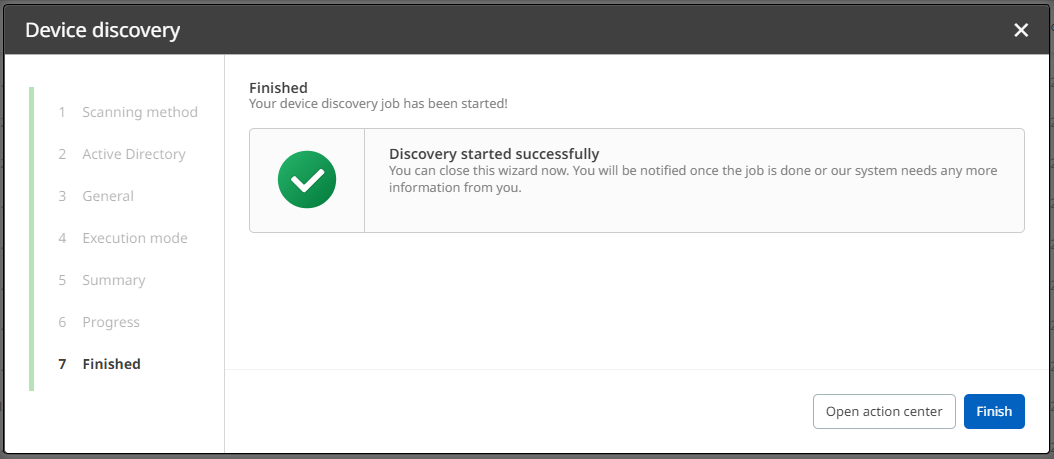The width and height of the screenshot is (1054, 459).
Task: Open action center from the wizard footer
Action: pos(884,411)
